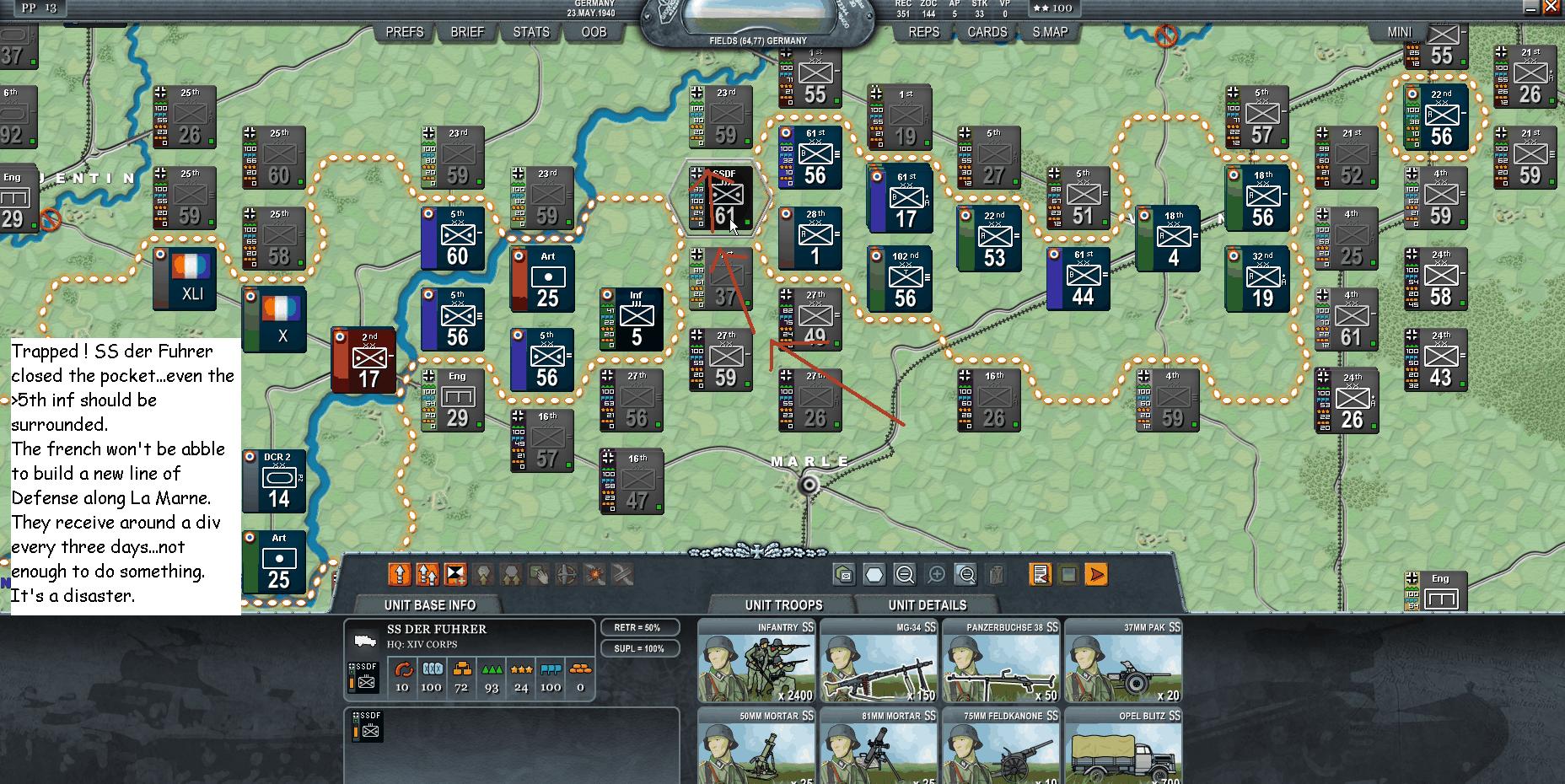Image resolution: width=1565 pixels, height=784 pixels.
Task: Click the HQ: XIV CORPS text
Action: pos(422,645)
